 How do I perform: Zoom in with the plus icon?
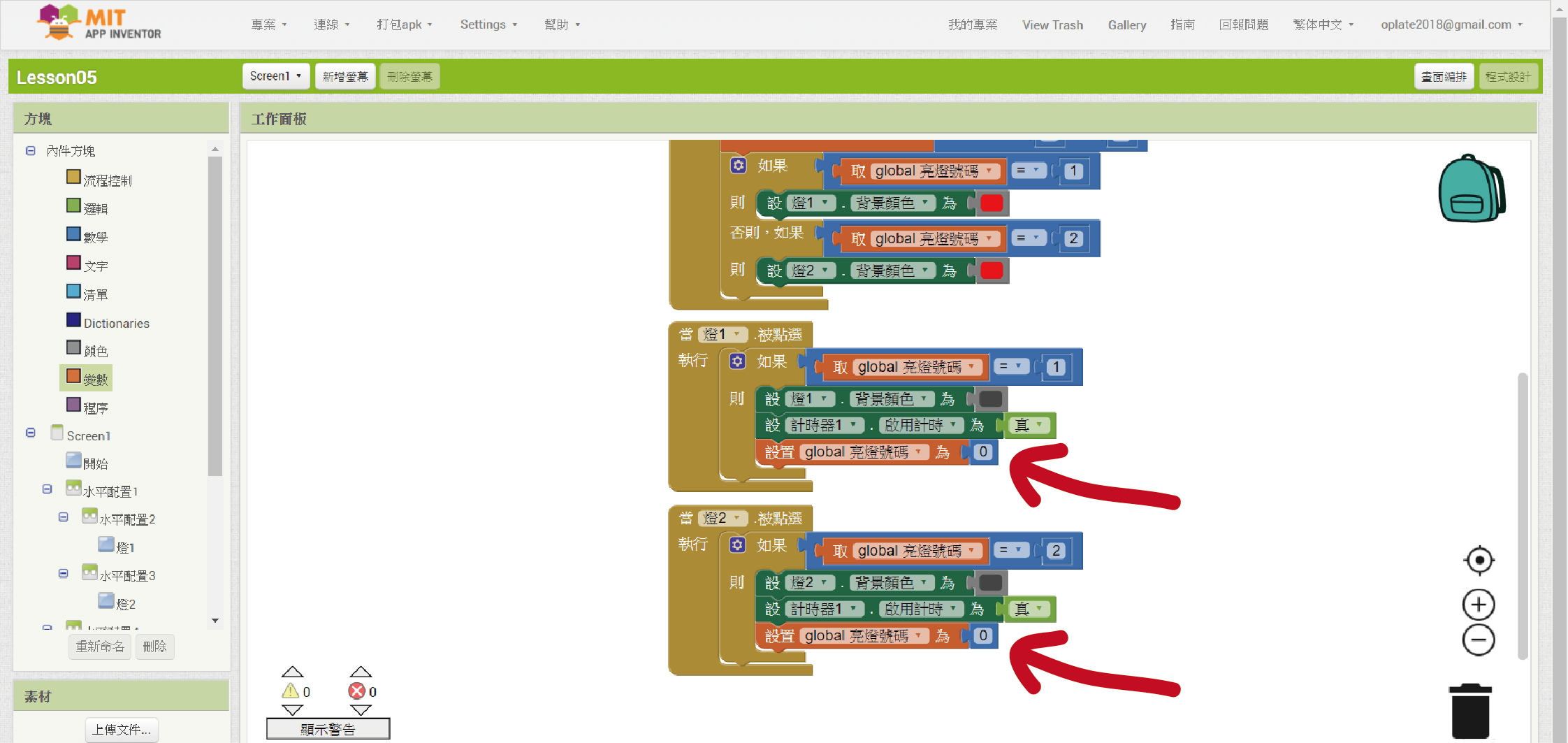point(1479,605)
